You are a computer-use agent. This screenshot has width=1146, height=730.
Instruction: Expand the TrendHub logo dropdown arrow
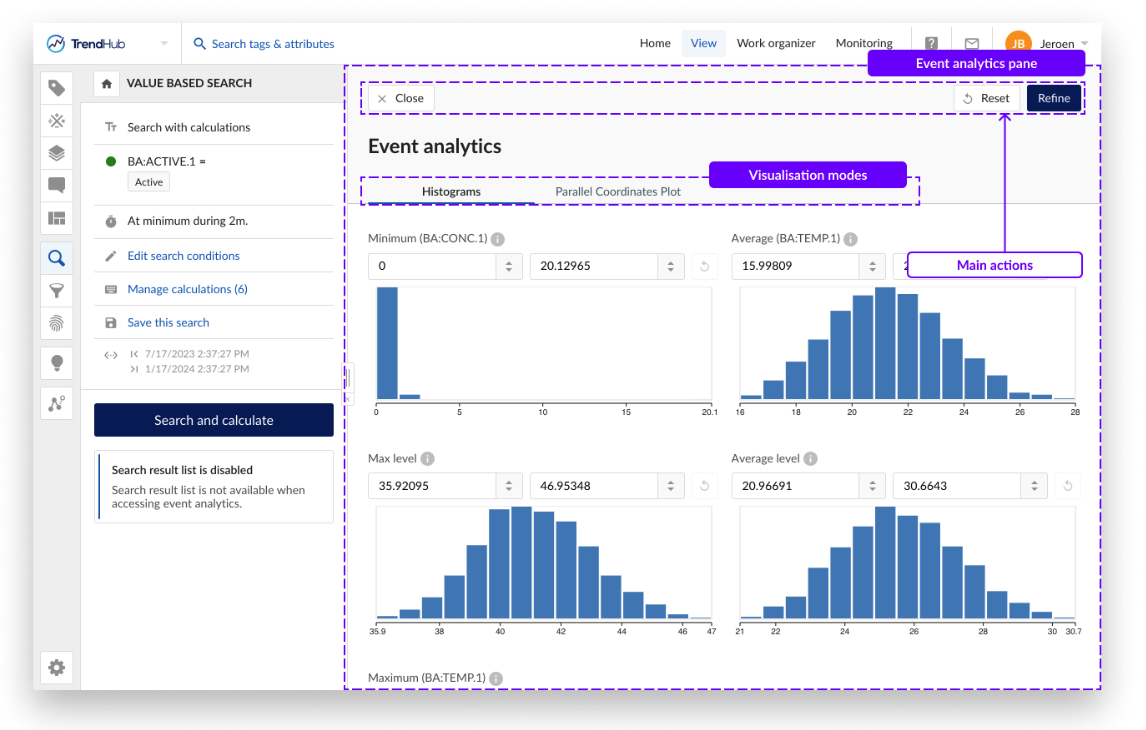coord(164,44)
